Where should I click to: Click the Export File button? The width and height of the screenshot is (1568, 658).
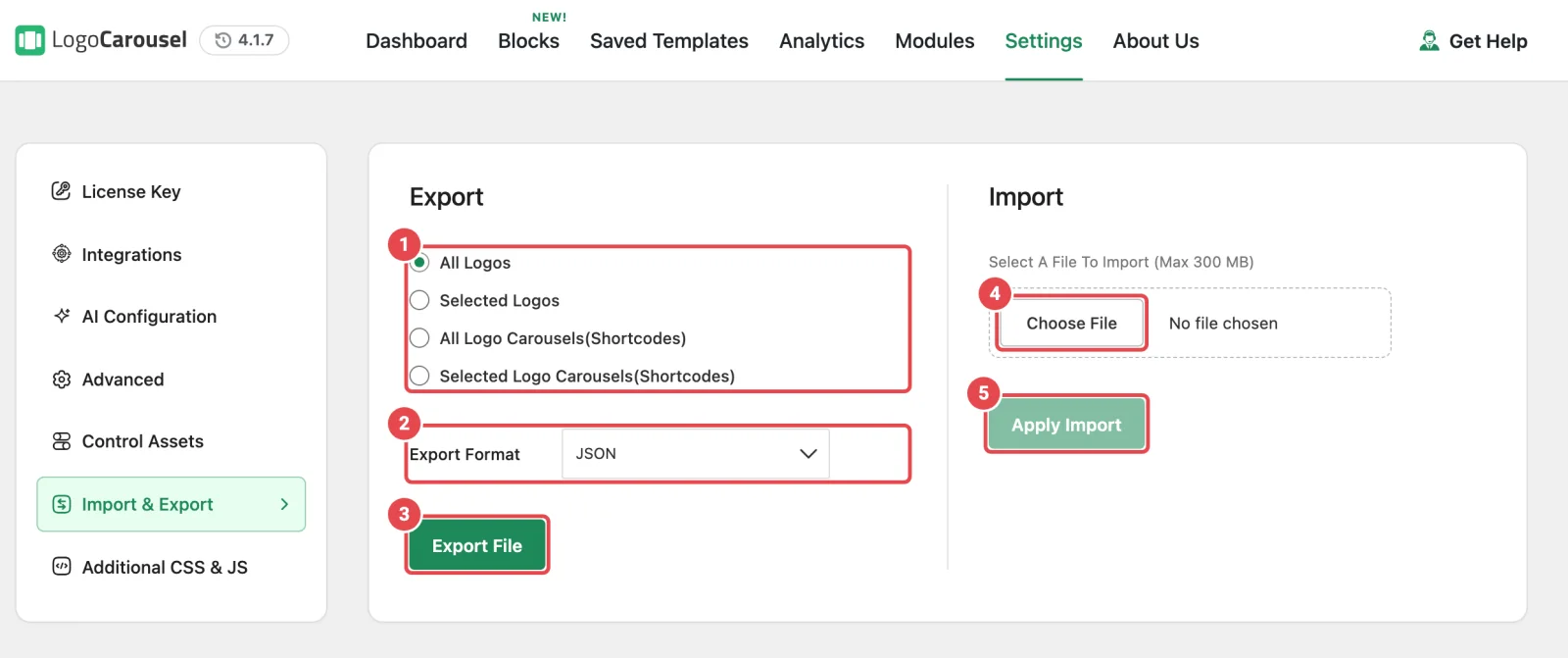pos(477,545)
